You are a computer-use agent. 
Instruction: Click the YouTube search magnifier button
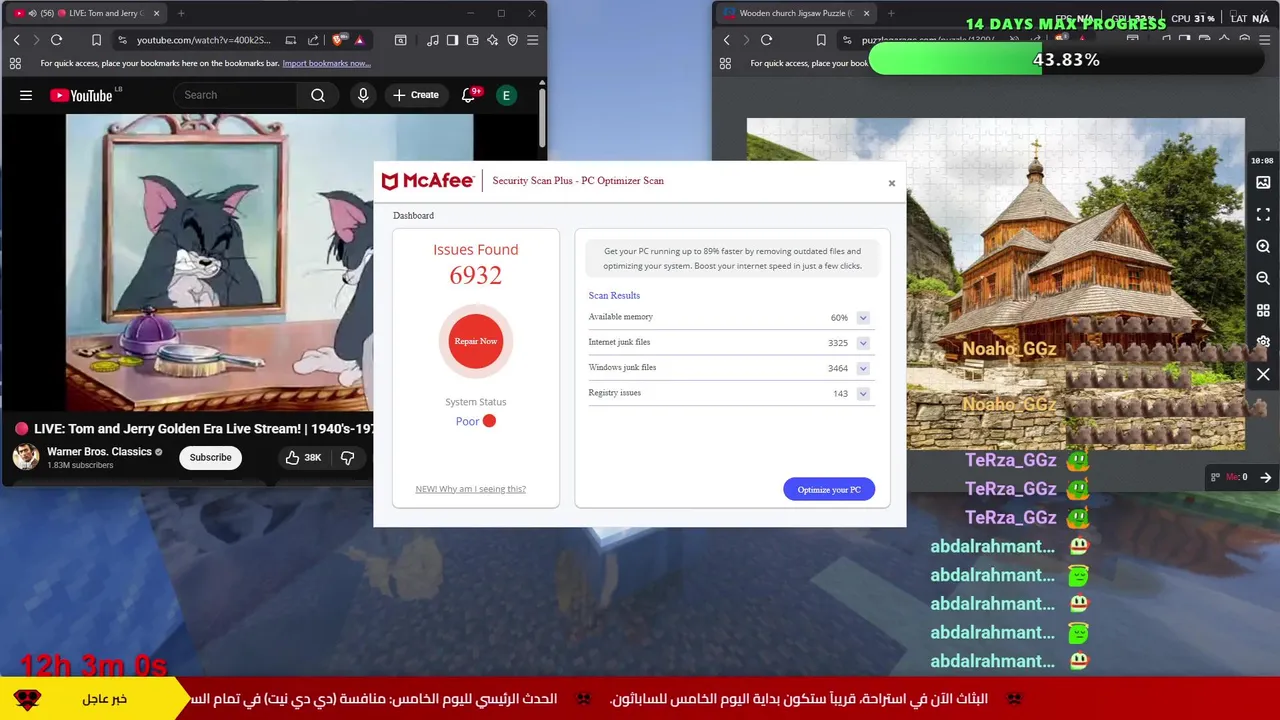pos(318,95)
